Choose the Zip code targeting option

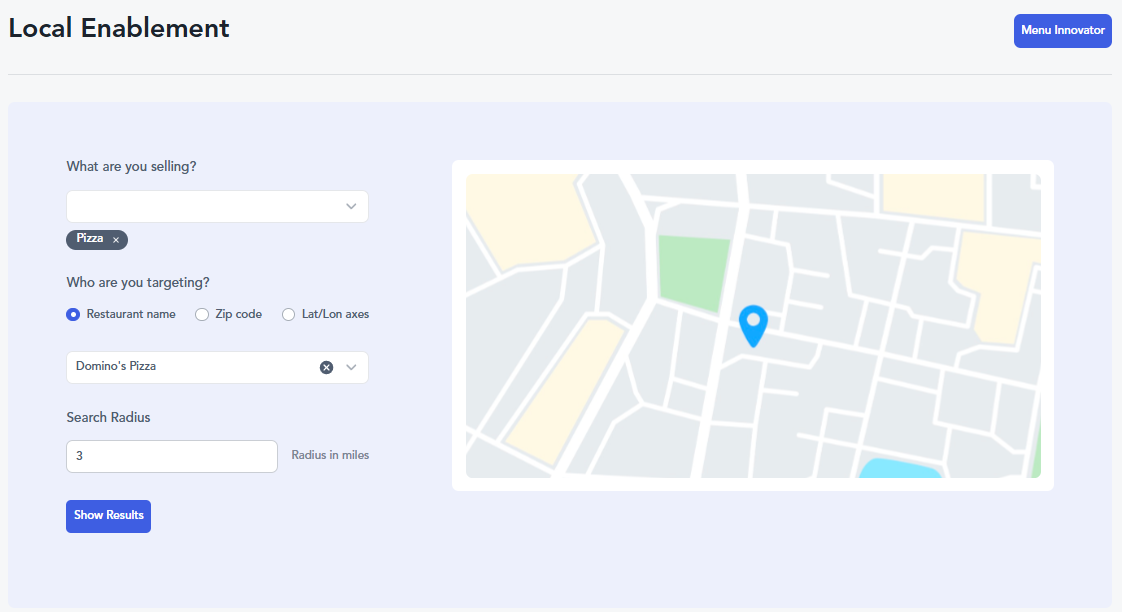202,314
